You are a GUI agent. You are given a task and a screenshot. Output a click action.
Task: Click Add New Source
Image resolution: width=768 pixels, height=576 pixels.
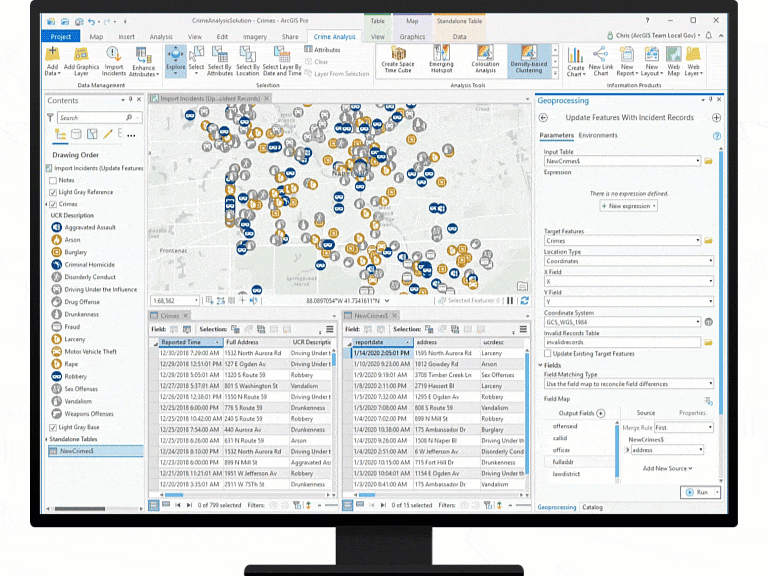[667, 468]
